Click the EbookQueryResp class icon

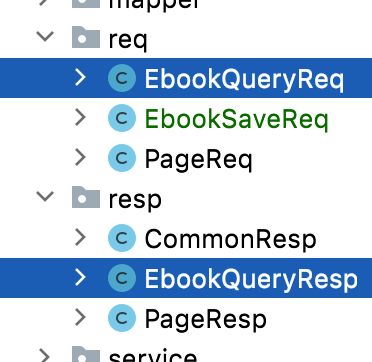(x=122, y=278)
